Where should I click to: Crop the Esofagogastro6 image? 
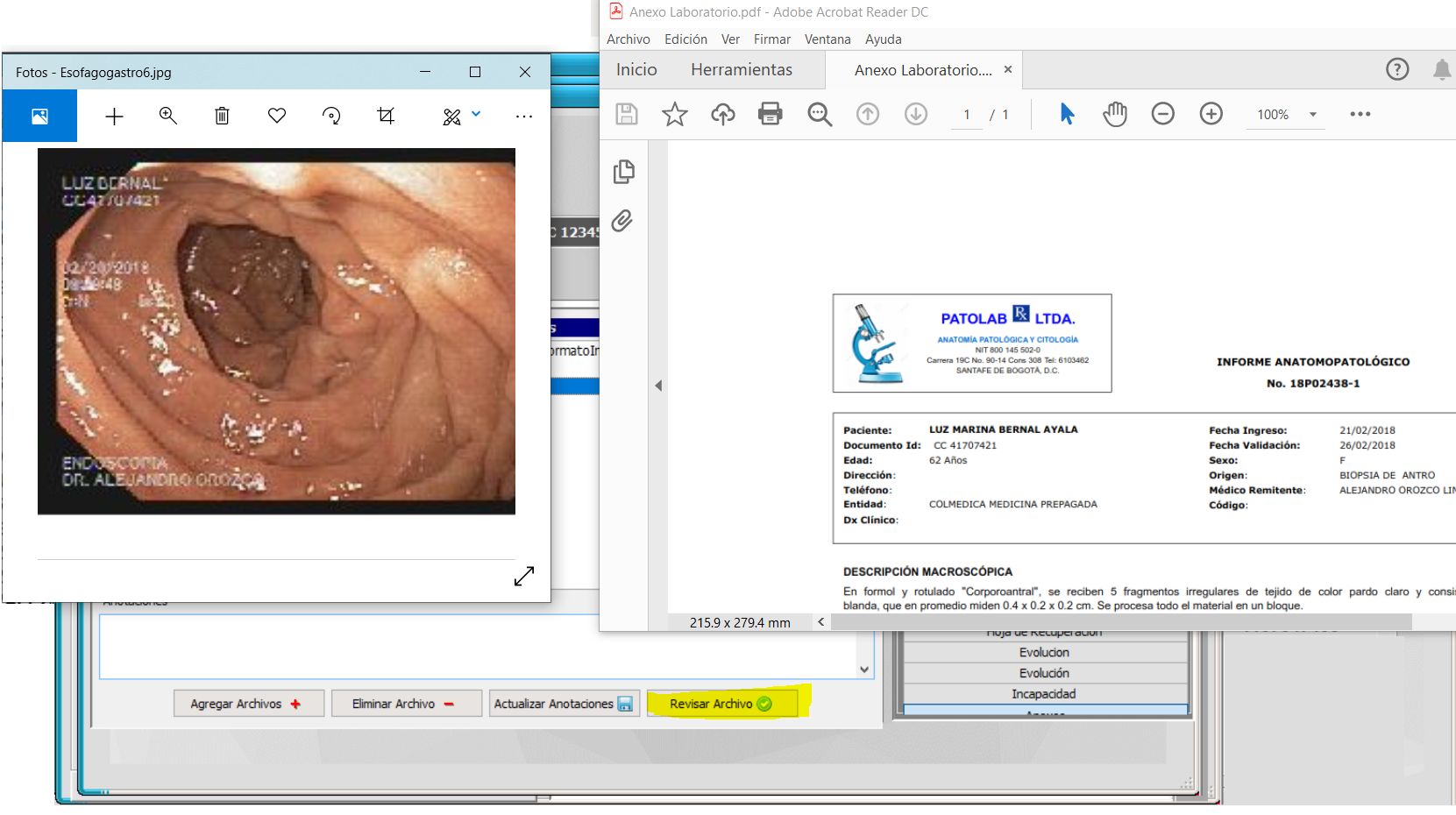386,115
